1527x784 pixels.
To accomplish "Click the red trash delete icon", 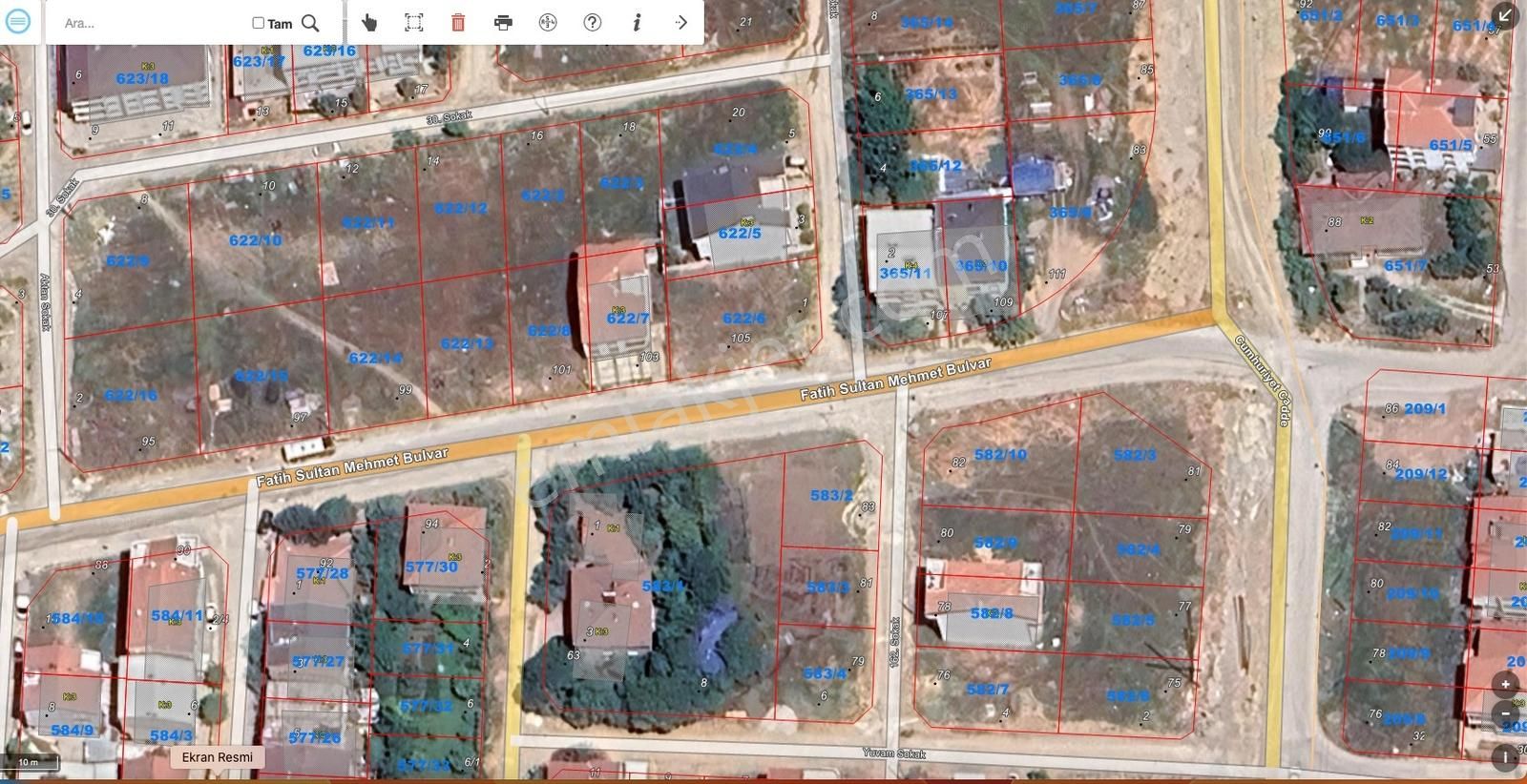I will point(458,22).
